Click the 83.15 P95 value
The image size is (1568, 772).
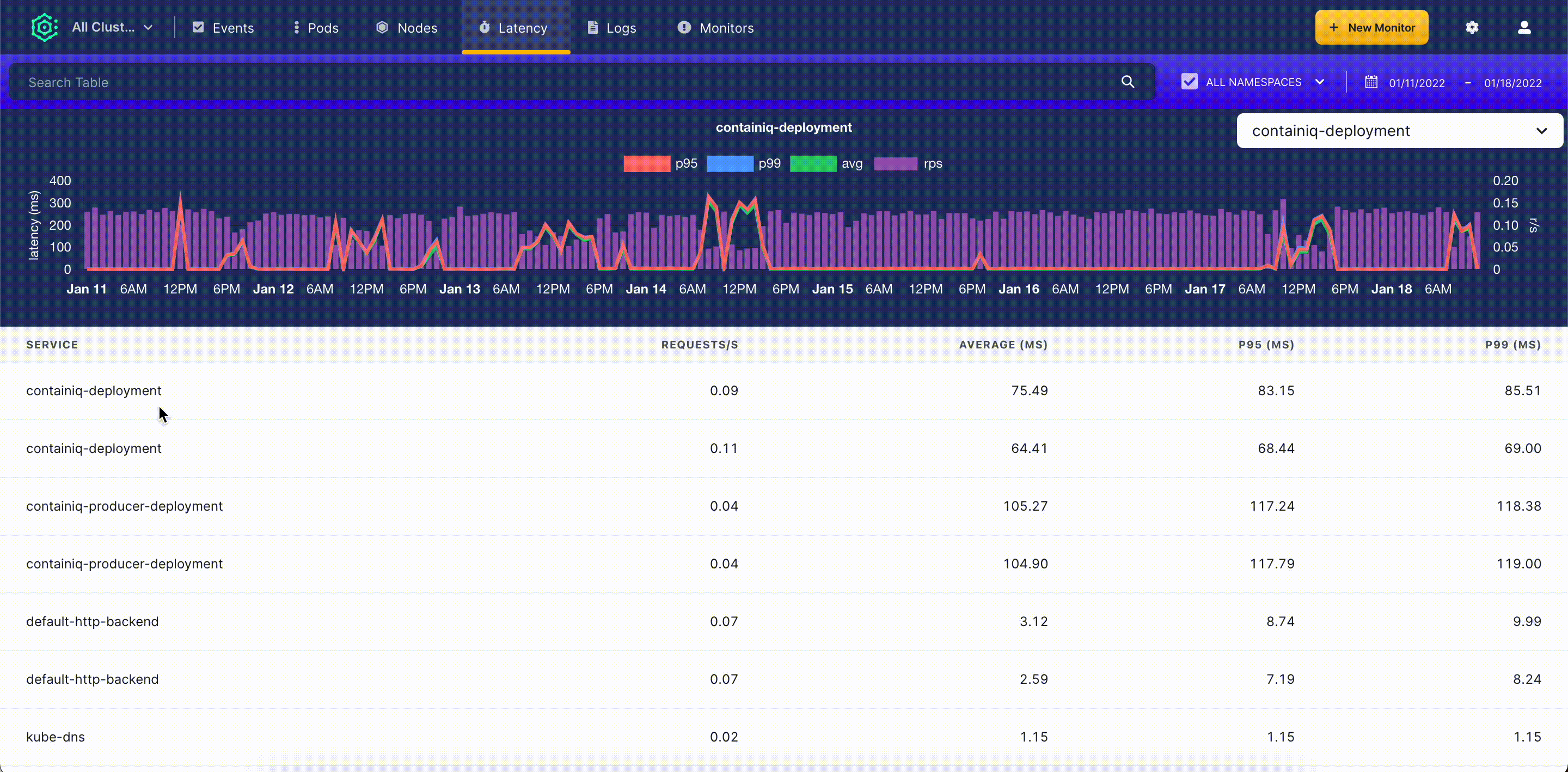tap(1276, 391)
